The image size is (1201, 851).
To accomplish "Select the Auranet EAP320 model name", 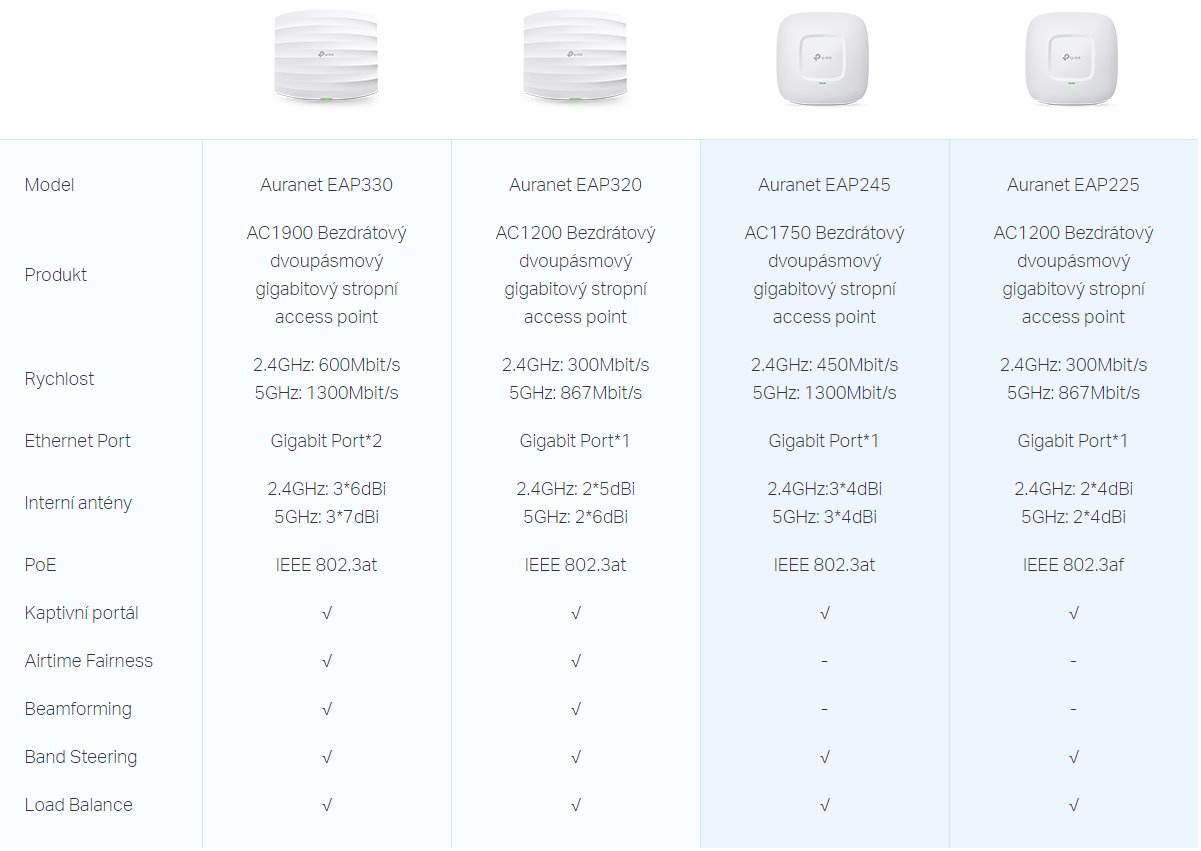I will tap(575, 185).
